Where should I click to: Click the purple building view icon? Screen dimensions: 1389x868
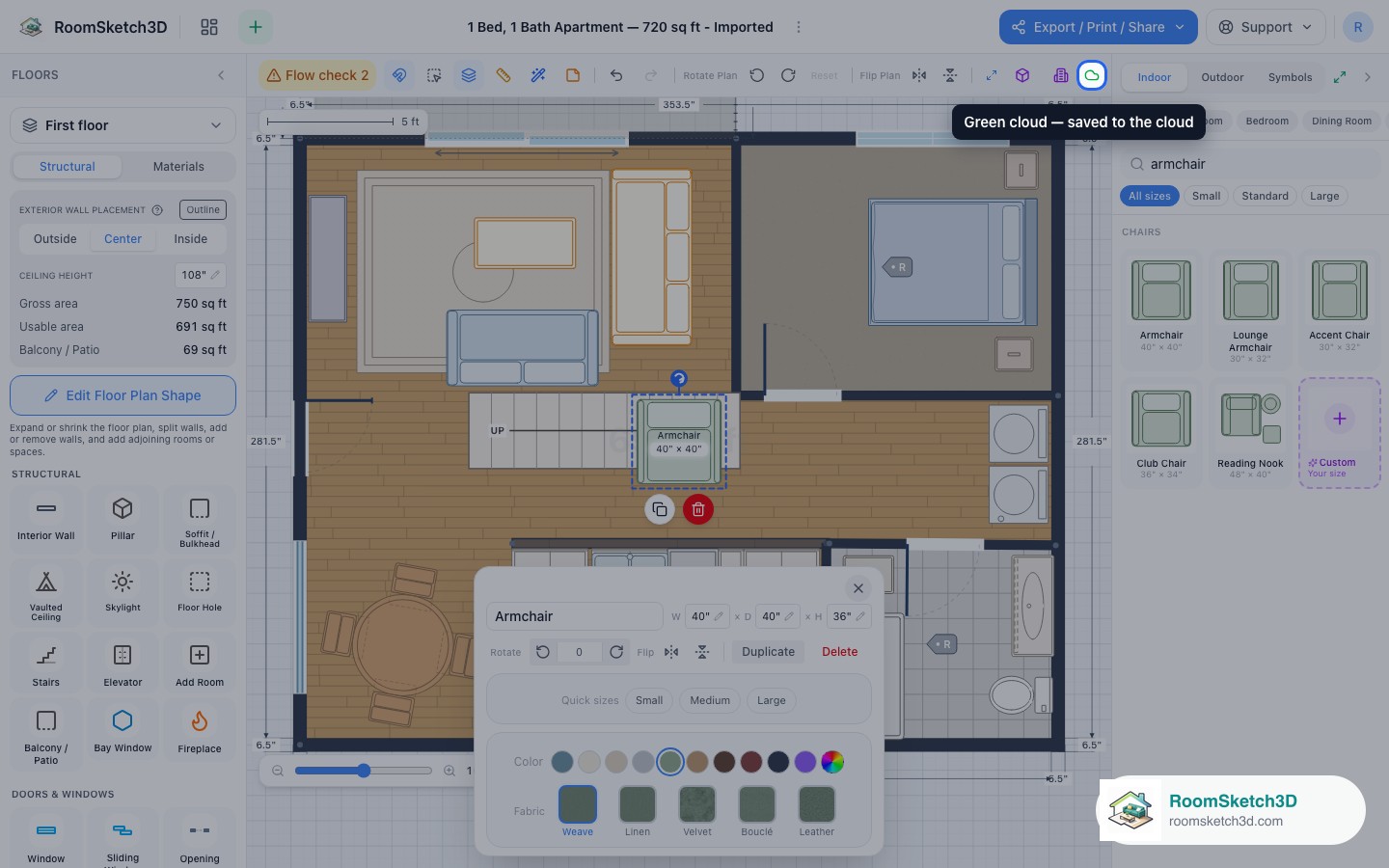click(1060, 75)
